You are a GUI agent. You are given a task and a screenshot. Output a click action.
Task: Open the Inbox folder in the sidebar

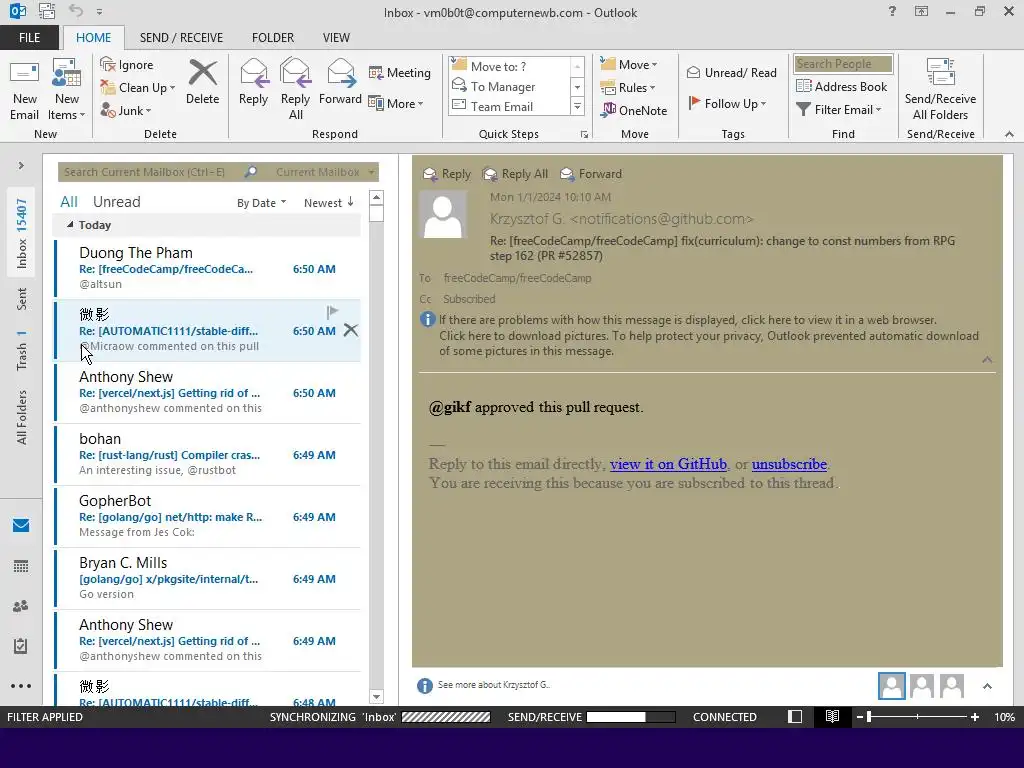(x=22, y=233)
